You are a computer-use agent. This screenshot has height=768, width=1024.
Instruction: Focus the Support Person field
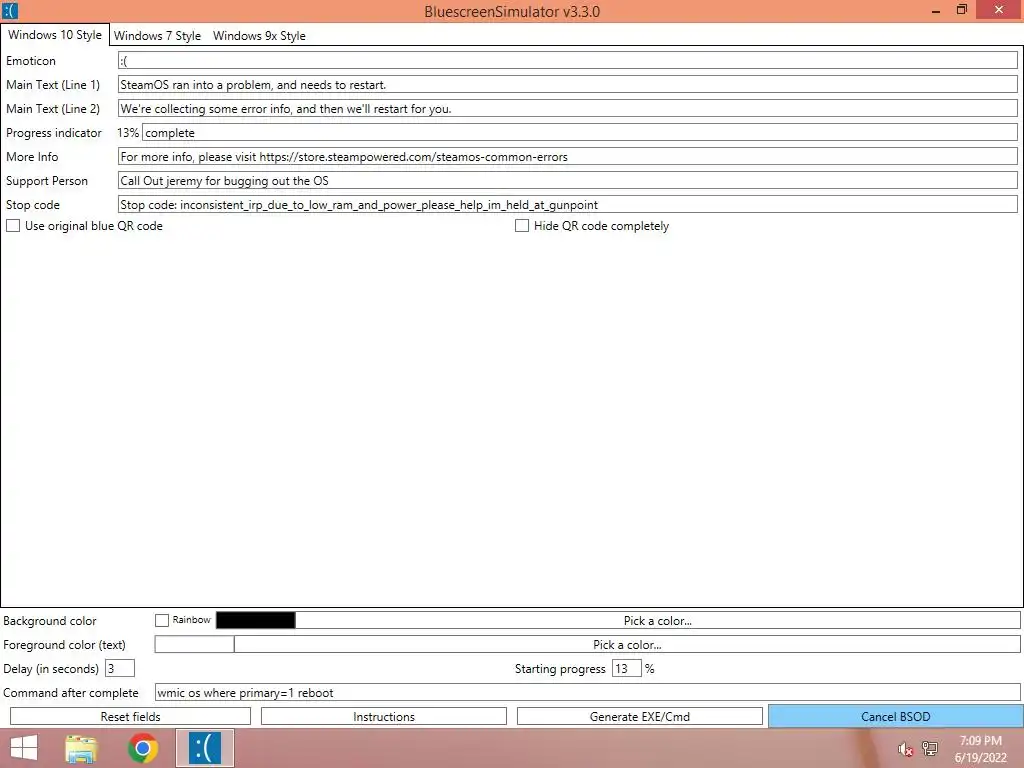tap(568, 181)
